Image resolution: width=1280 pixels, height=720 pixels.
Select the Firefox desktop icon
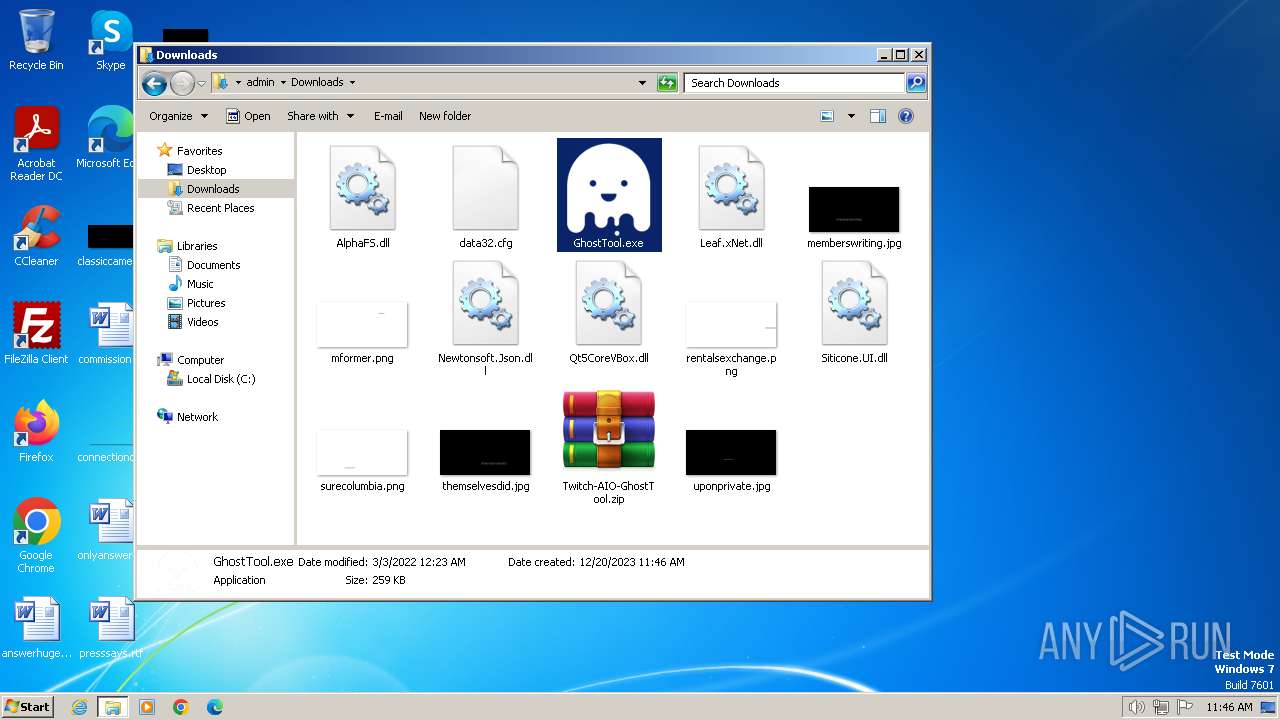click(36, 431)
